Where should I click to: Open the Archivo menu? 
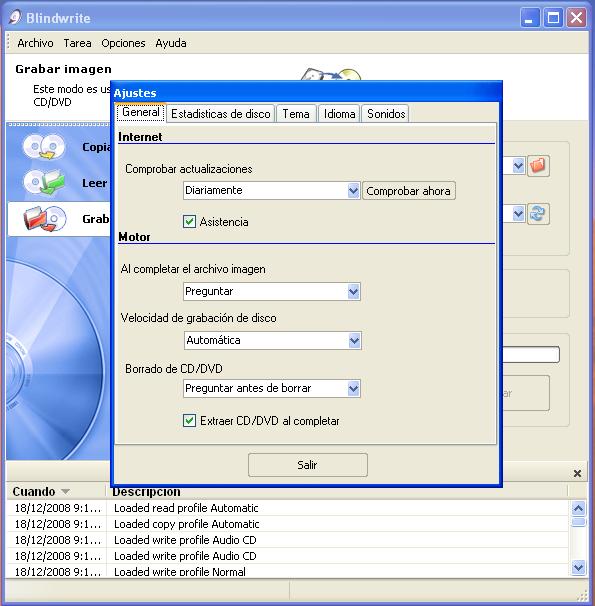click(35, 43)
